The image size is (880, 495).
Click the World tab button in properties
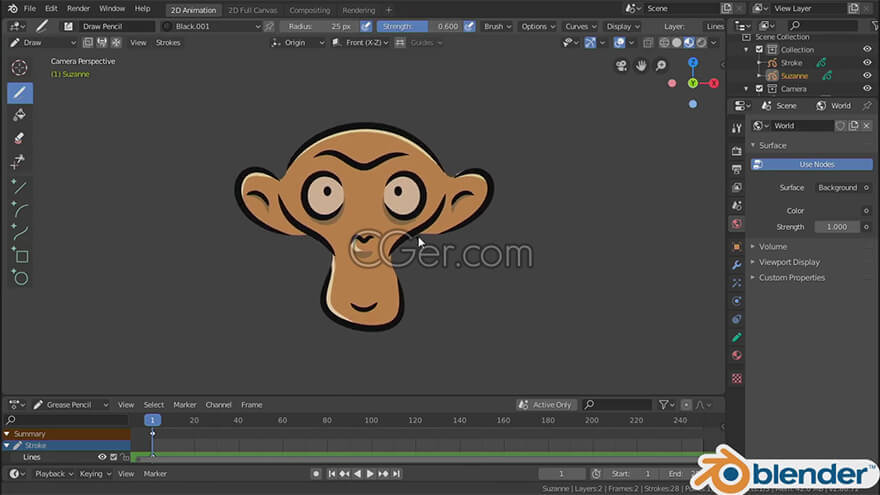coord(834,106)
